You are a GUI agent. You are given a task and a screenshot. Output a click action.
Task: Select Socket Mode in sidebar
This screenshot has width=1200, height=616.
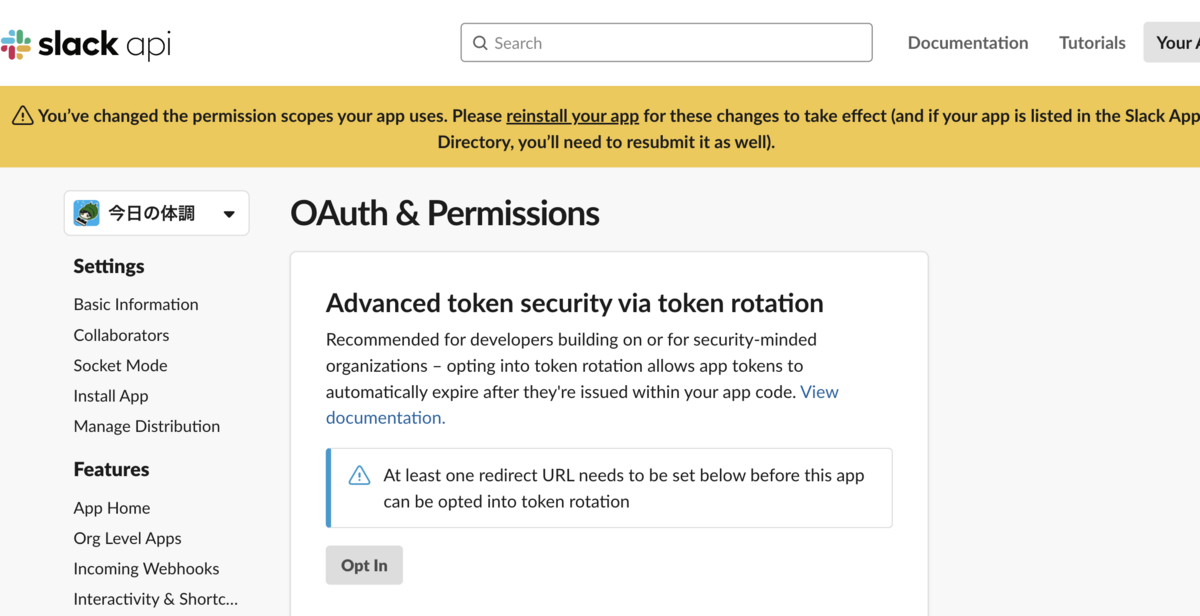coord(120,365)
